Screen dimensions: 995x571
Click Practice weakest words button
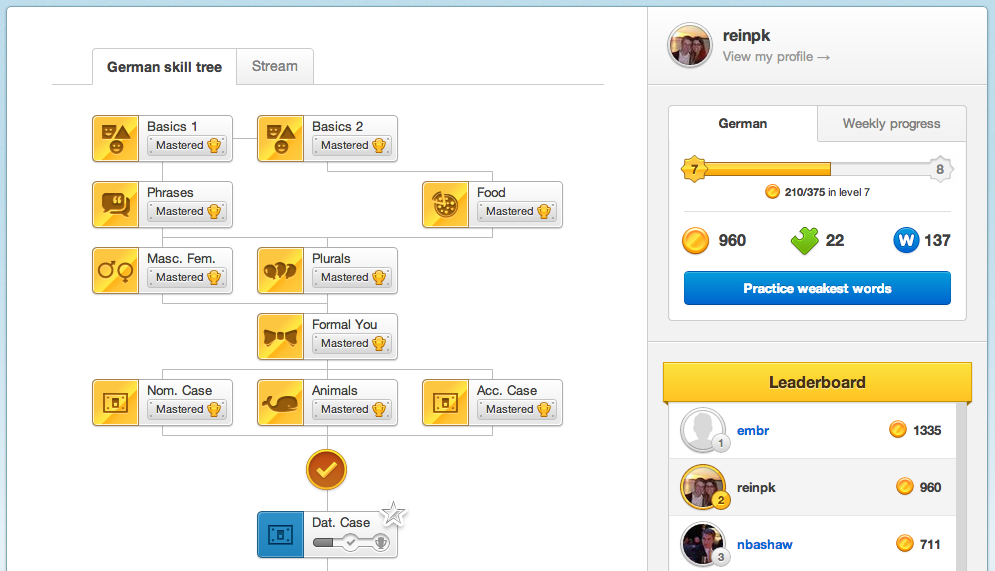(817, 288)
